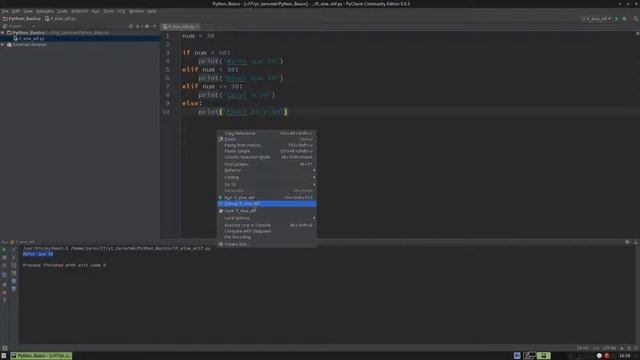
Task: Click Stop icon in Run panel
Action: 4,258
